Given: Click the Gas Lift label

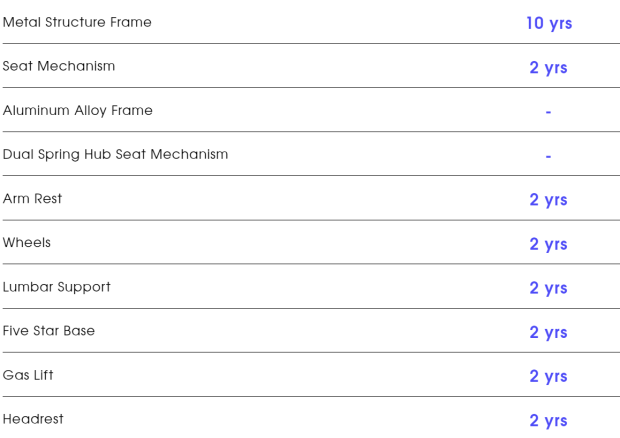Looking at the screenshot, I should [28, 375].
